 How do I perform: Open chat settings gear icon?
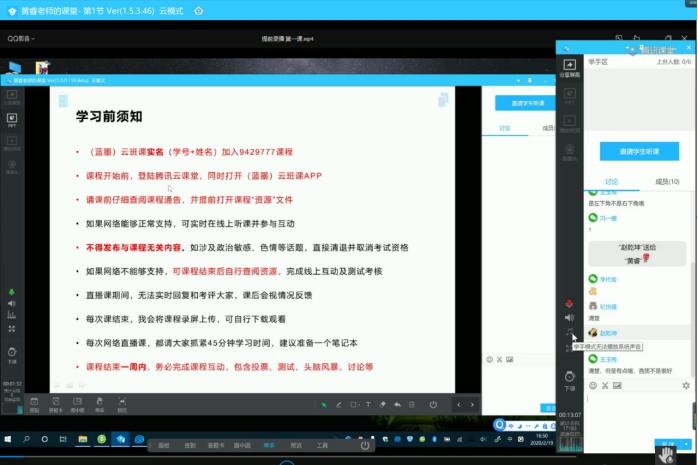pyautogui.click(x=685, y=385)
